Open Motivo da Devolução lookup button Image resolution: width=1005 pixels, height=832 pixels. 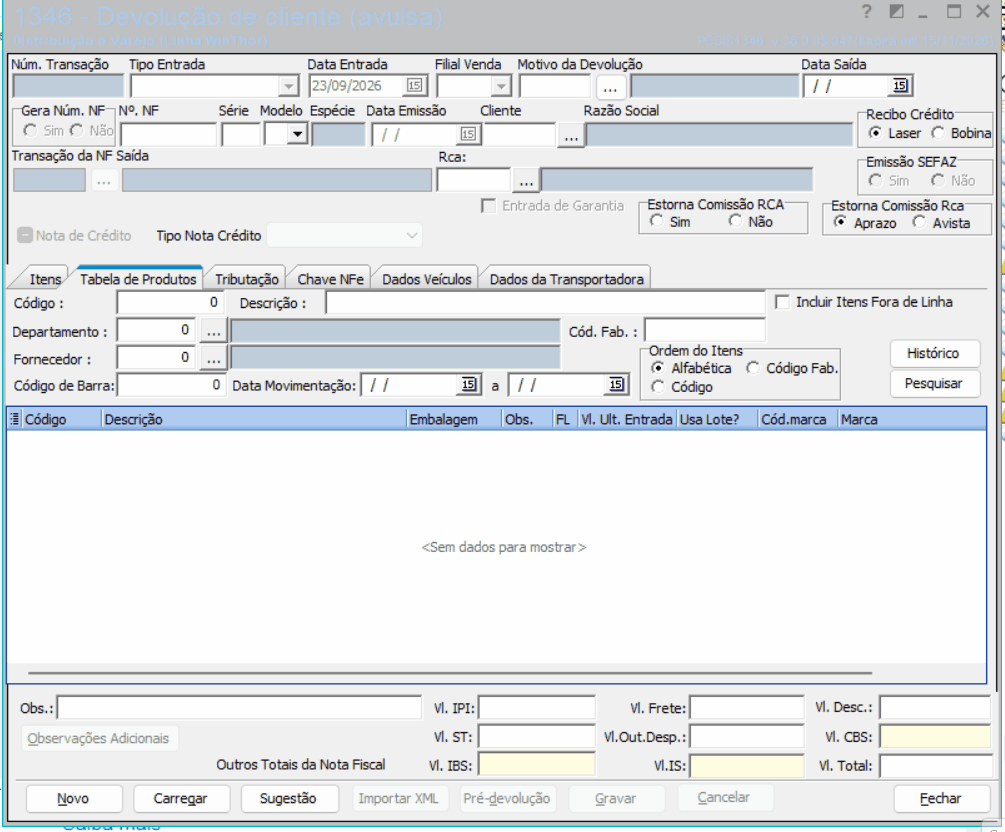point(610,87)
